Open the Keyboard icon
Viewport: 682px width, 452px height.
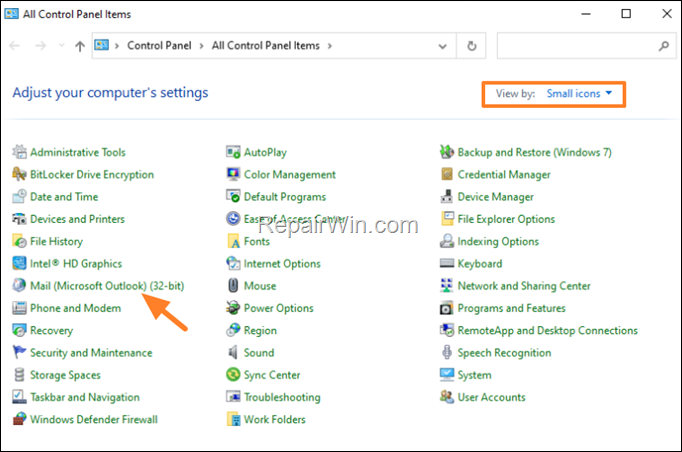coord(447,263)
